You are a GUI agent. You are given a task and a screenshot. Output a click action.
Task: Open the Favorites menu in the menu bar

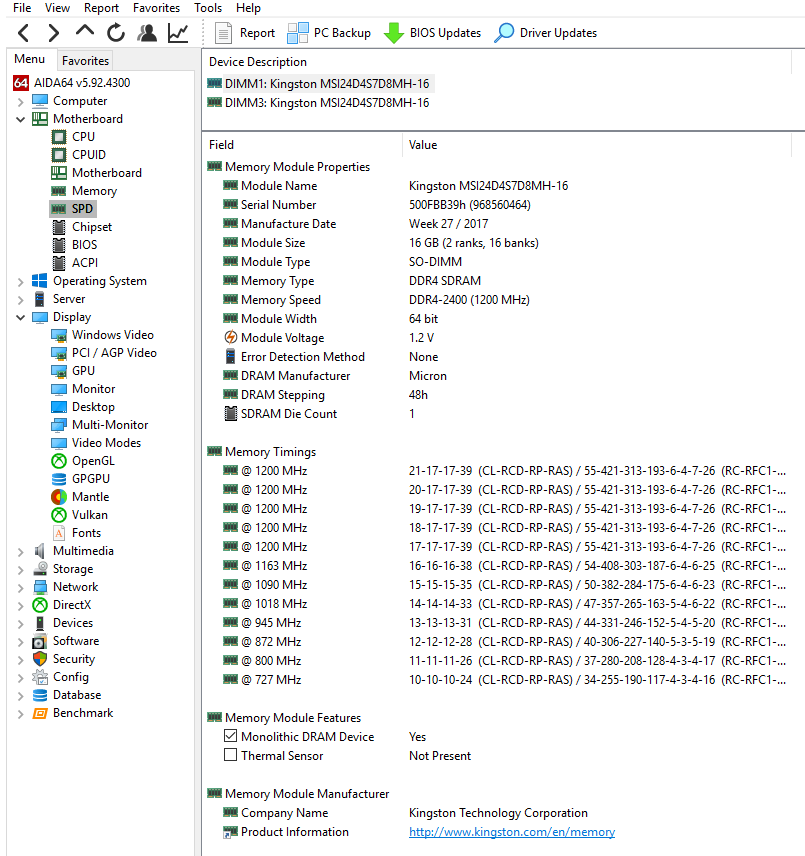(x=156, y=8)
